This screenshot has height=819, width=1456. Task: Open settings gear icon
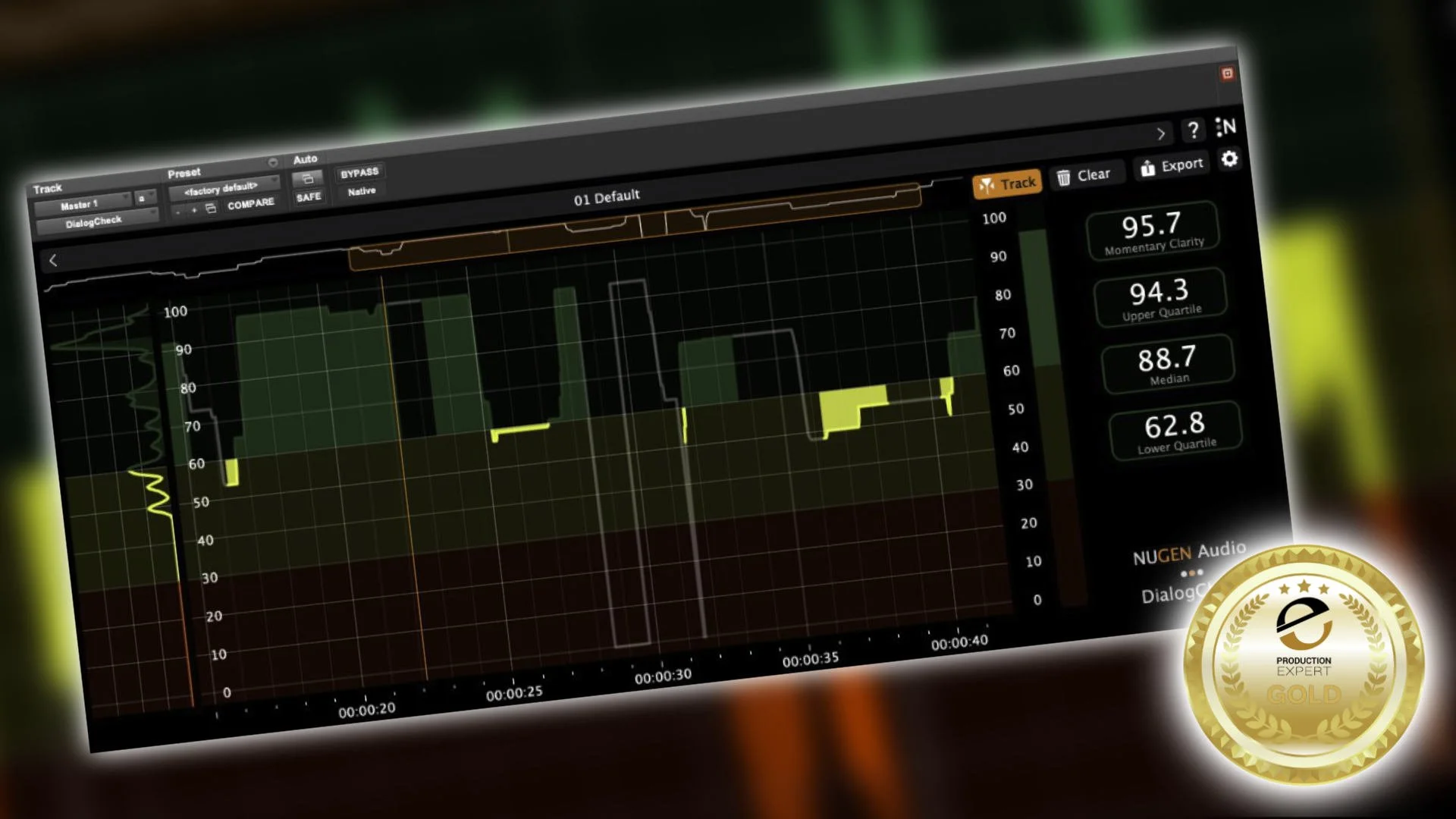coord(1229,158)
